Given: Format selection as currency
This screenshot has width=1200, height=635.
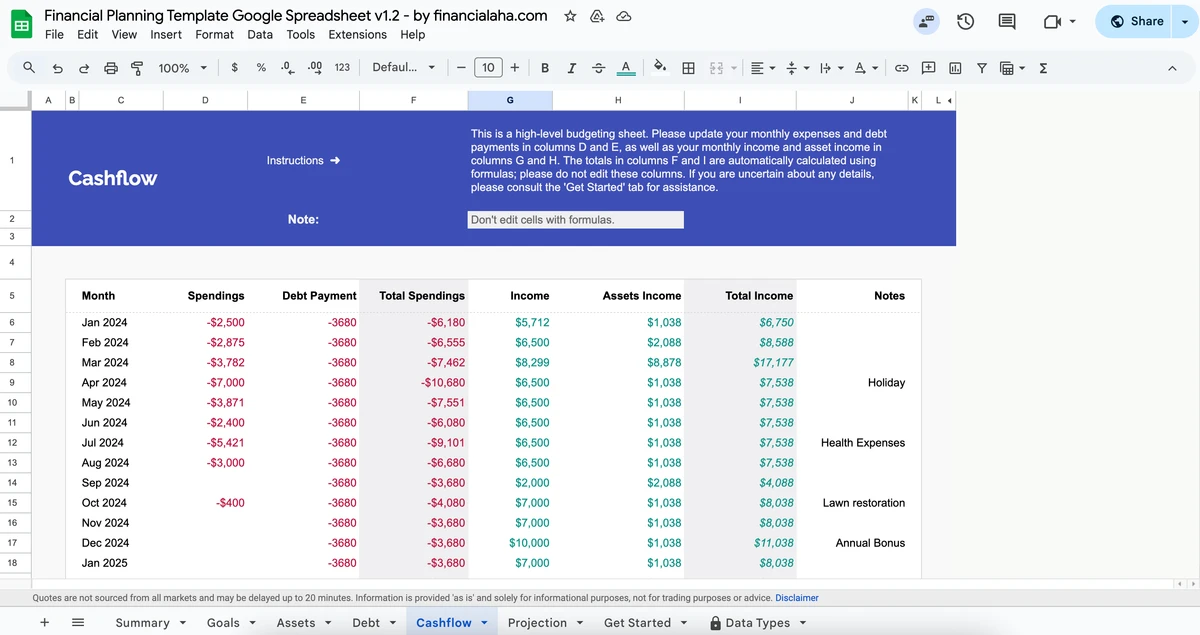Looking at the screenshot, I should pyautogui.click(x=234, y=67).
